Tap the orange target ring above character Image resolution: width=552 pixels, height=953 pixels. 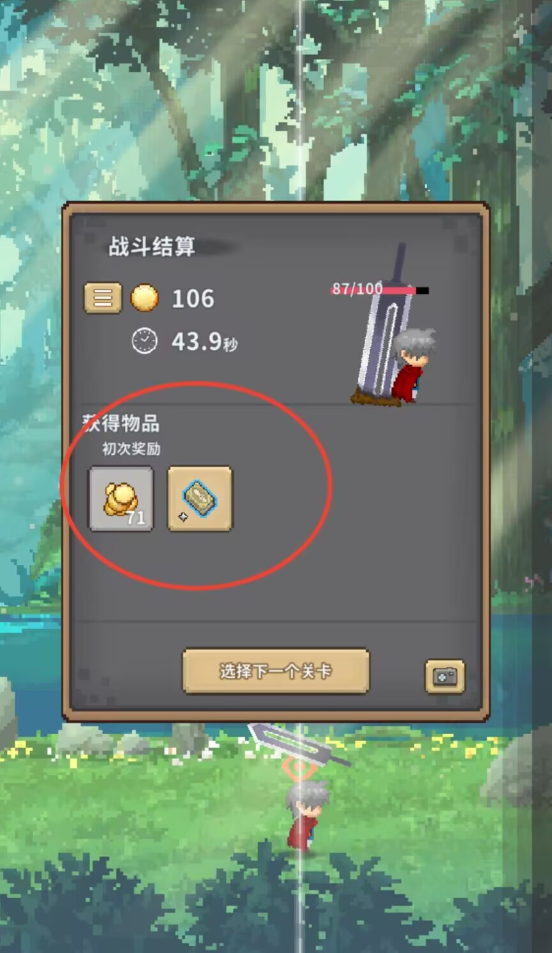coord(298,768)
